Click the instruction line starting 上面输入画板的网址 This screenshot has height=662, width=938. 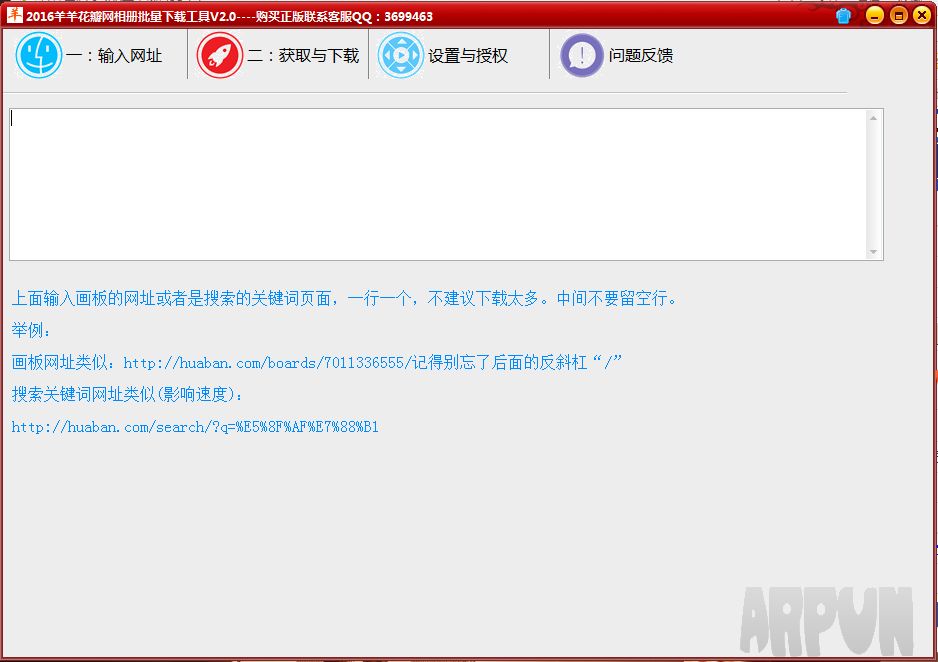coord(345,298)
